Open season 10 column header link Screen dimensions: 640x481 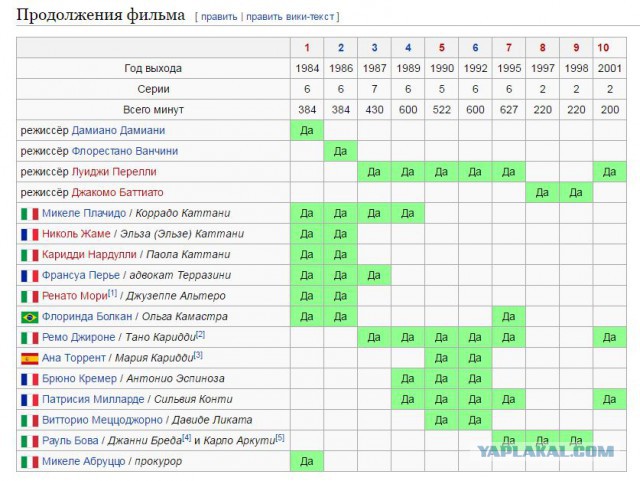(x=603, y=48)
